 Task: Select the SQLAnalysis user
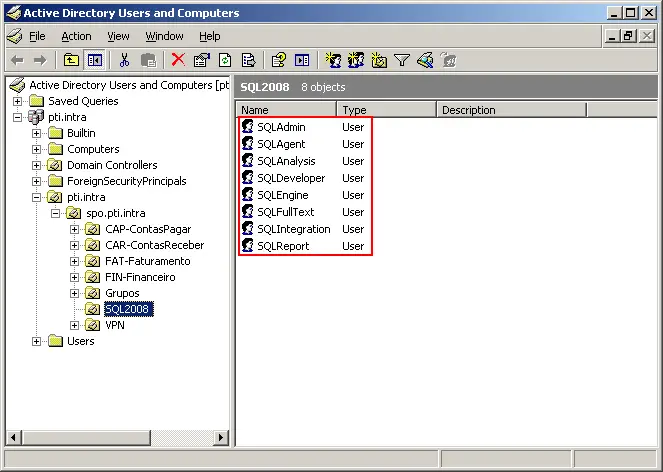tap(286, 161)
